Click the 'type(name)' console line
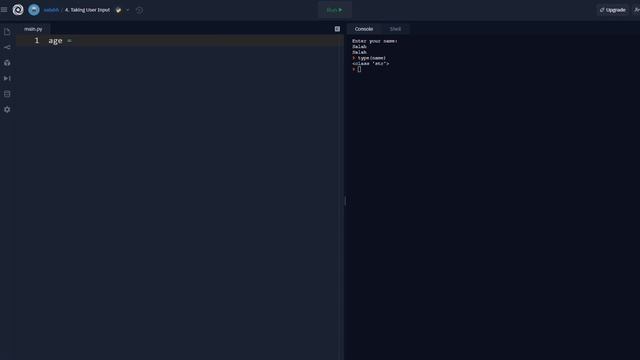Screen dimensions: 640x360 tap(371, 58)
